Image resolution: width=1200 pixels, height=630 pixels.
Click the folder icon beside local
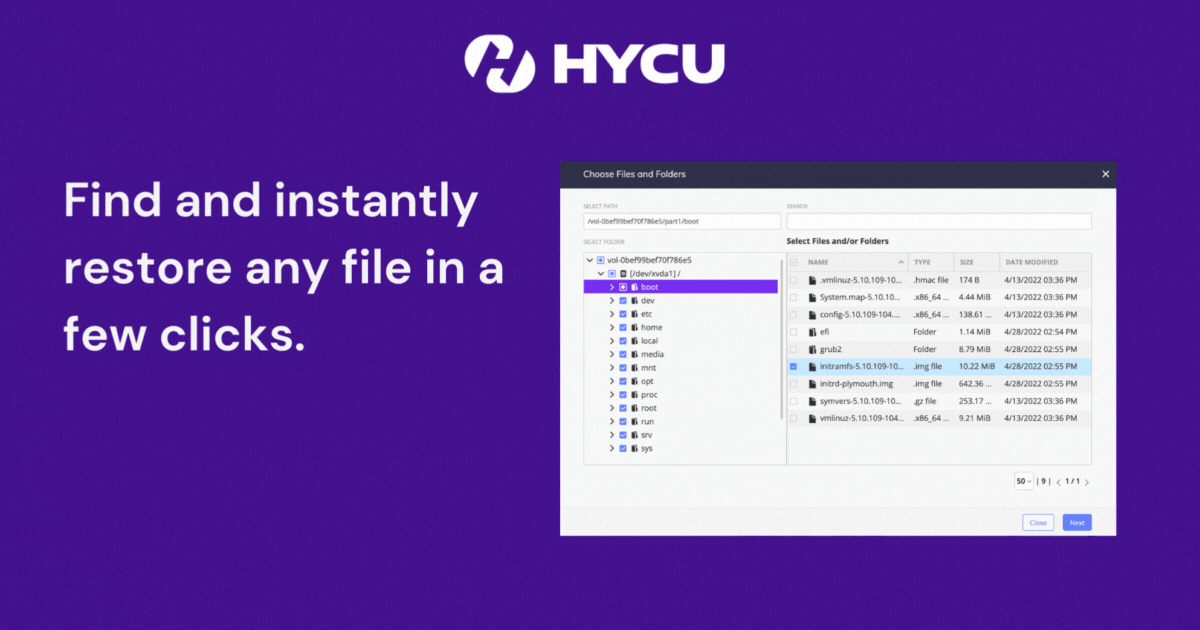[635, 341]
